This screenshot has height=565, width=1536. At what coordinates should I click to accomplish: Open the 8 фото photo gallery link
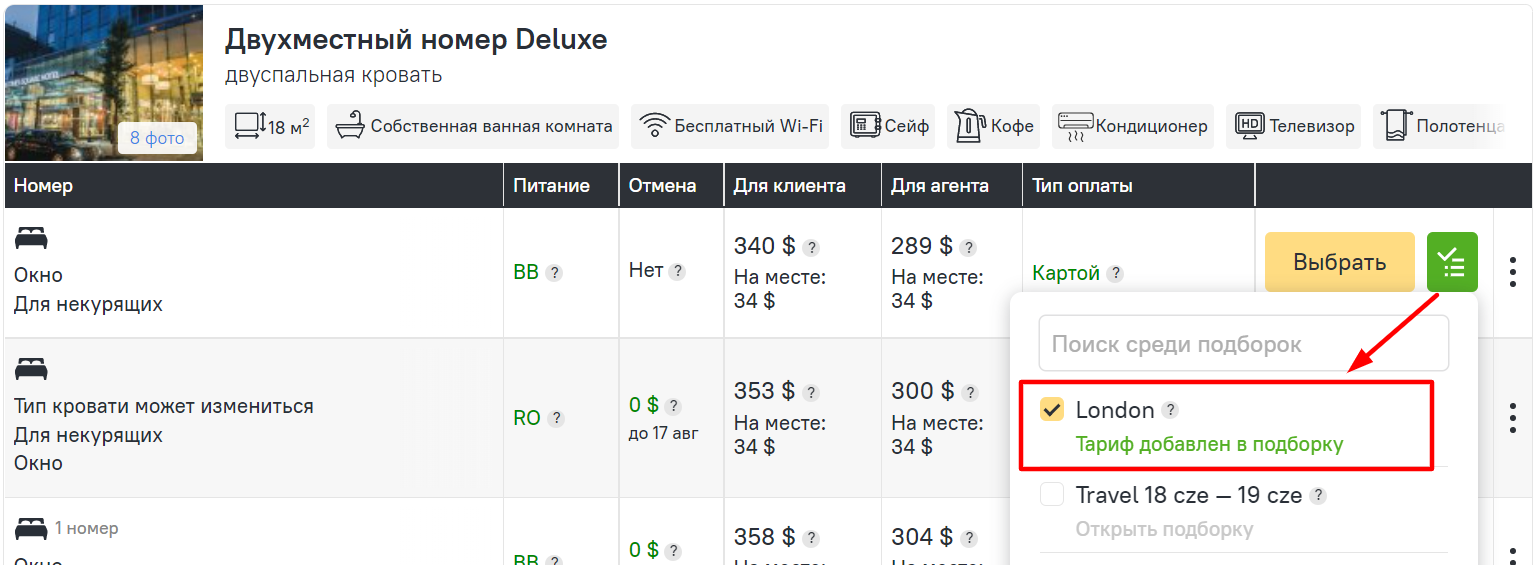pyautogui.click(x=157, y=138)
